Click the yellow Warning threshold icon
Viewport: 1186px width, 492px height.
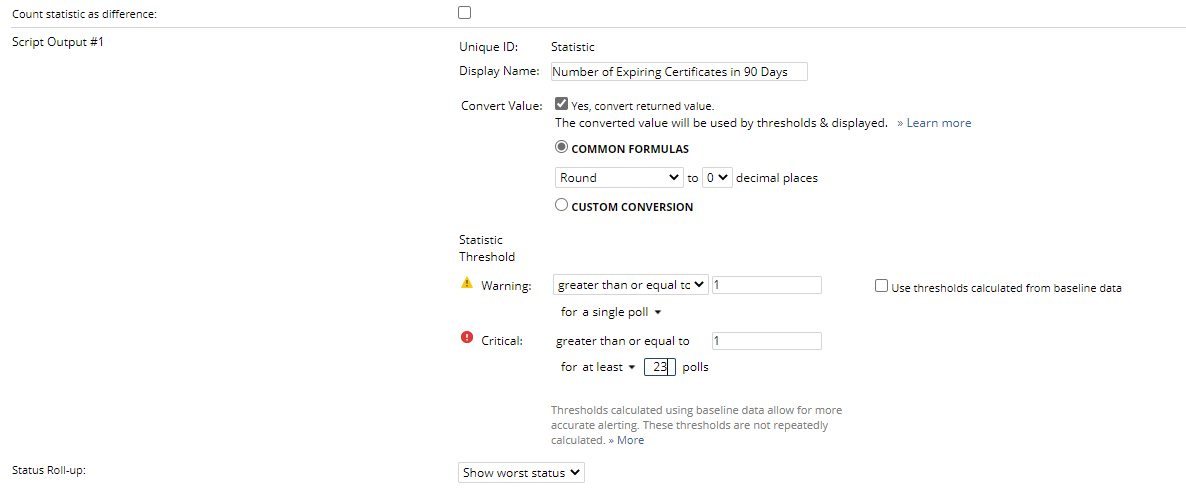tap(466, 283)
